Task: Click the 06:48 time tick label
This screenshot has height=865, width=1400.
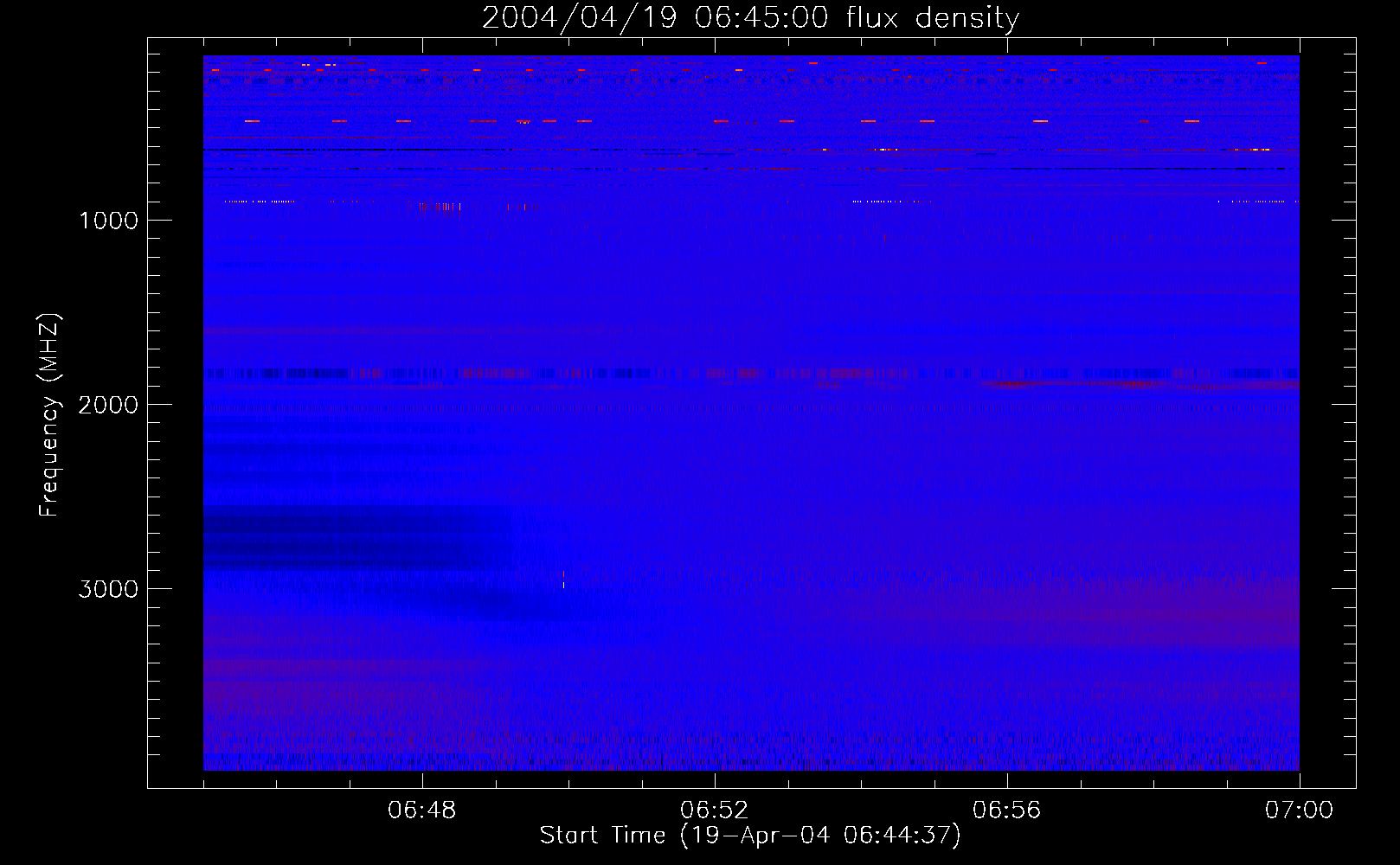Action: 422,811
